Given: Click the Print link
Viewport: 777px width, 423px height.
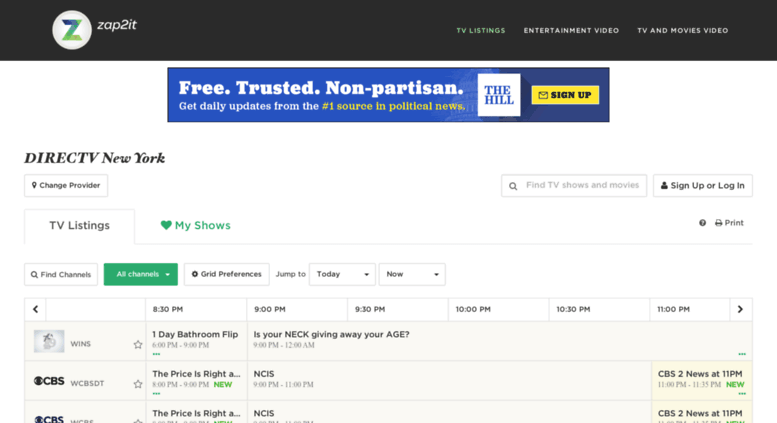Looking at the screenshot, I should point(729,223).
